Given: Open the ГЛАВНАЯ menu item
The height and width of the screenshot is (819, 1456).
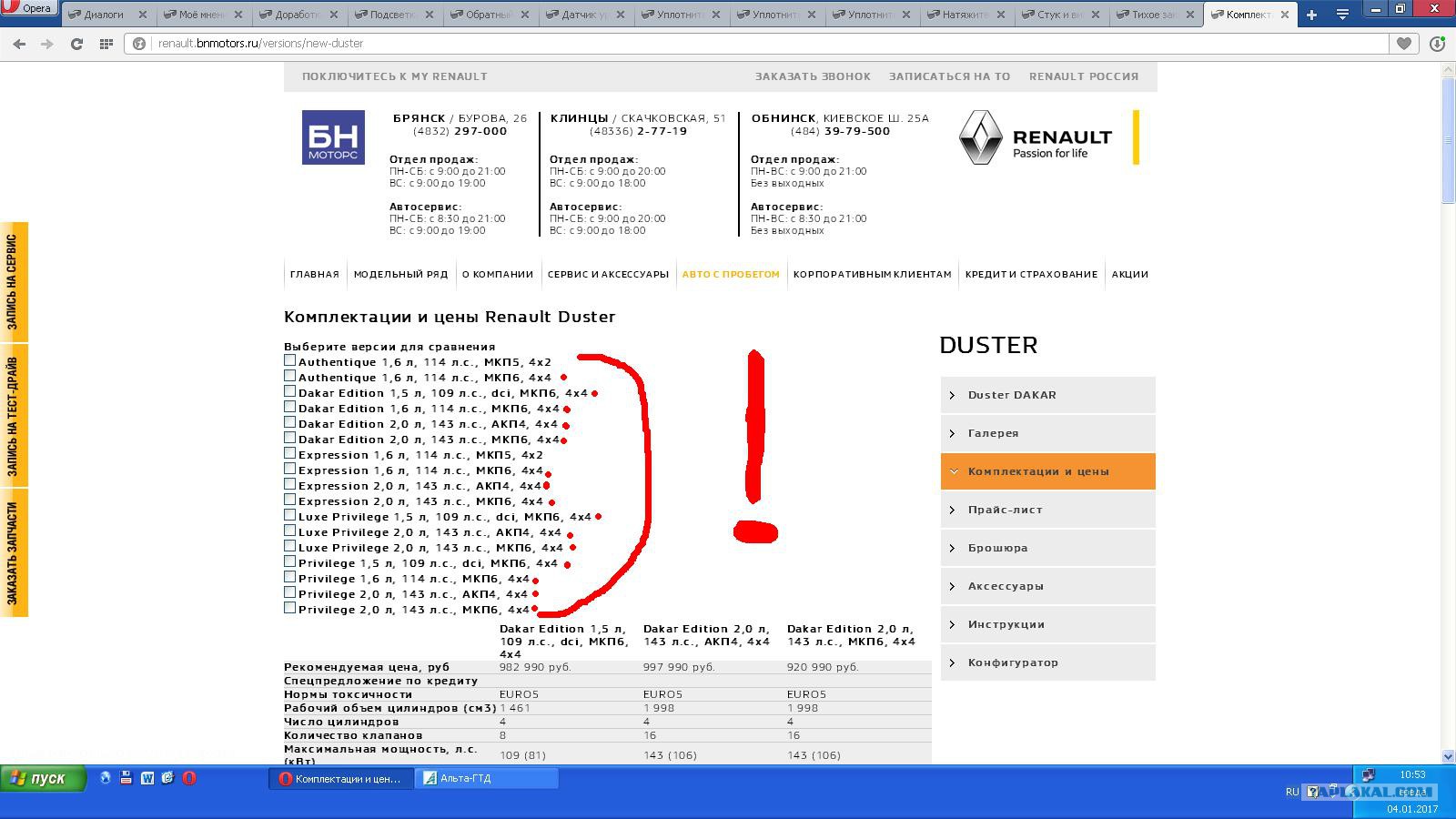Looking at the screenshot, I should click(x=315, y=274).
